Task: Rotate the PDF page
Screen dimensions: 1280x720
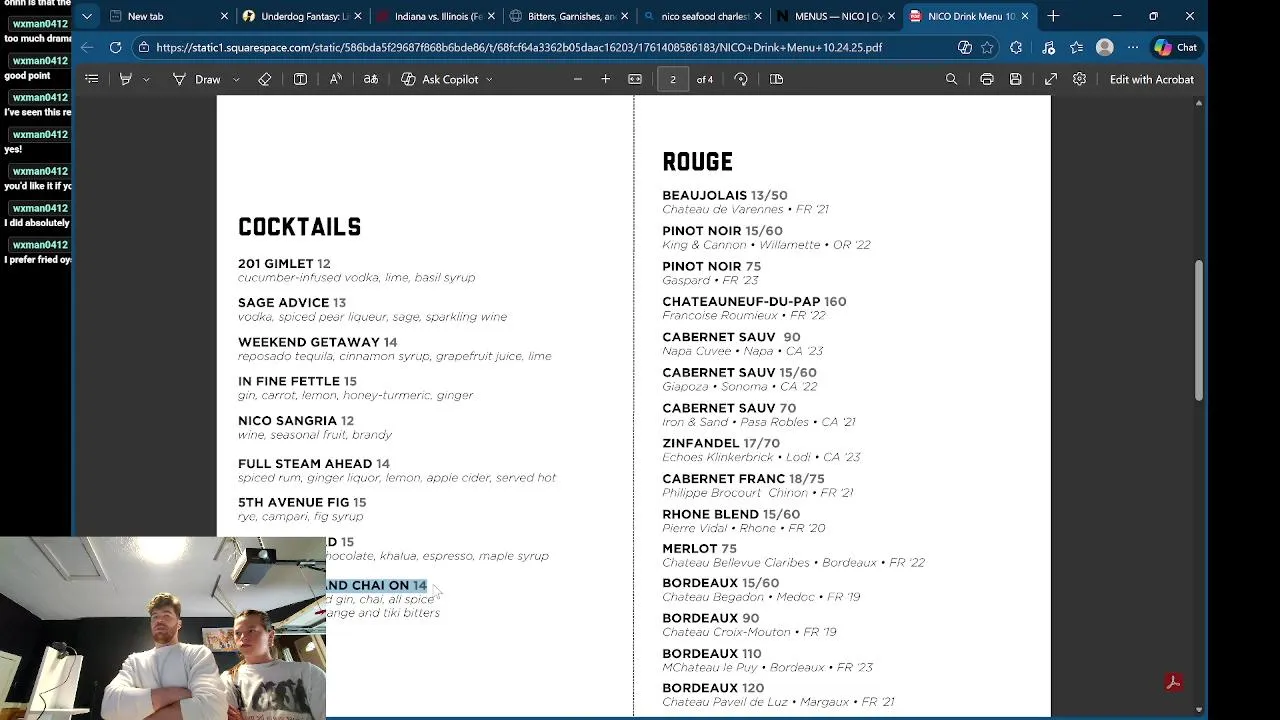Action: coord(741,79)
